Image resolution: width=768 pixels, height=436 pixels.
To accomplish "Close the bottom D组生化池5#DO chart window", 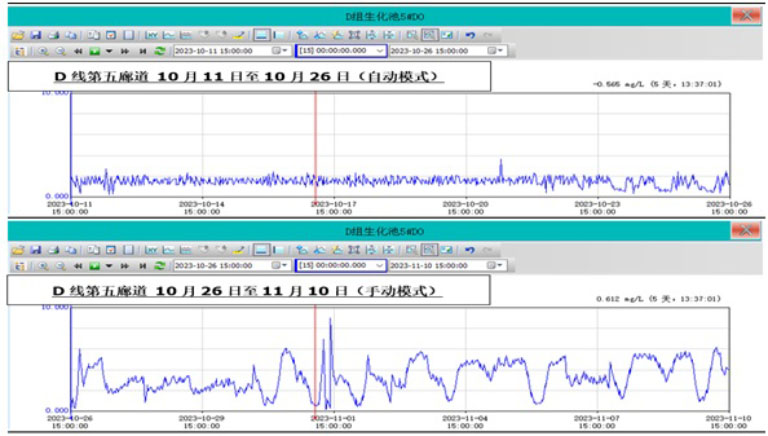I will [746, 230].
